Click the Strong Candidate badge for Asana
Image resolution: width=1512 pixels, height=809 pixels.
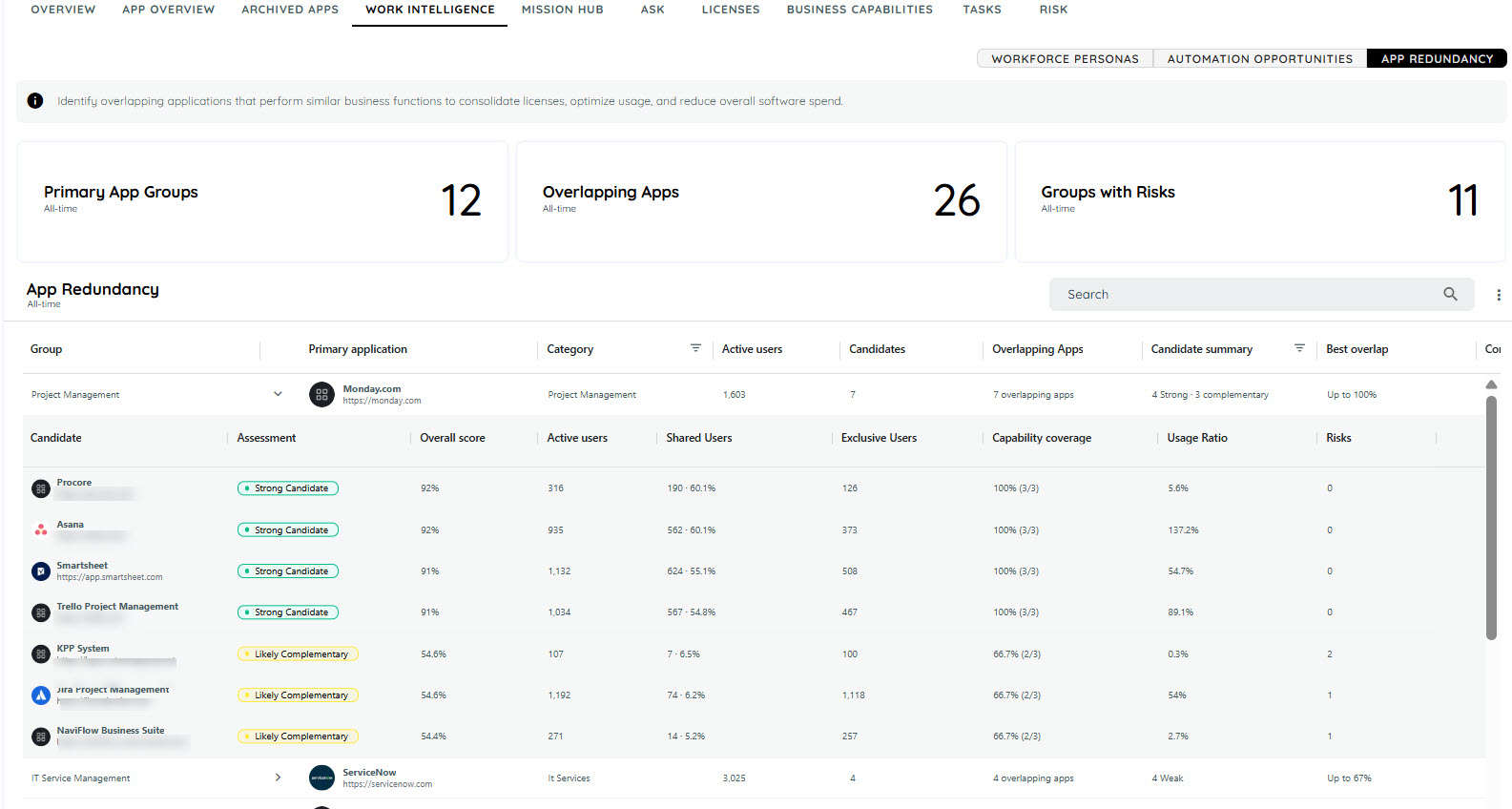click(x=288, y=529)
